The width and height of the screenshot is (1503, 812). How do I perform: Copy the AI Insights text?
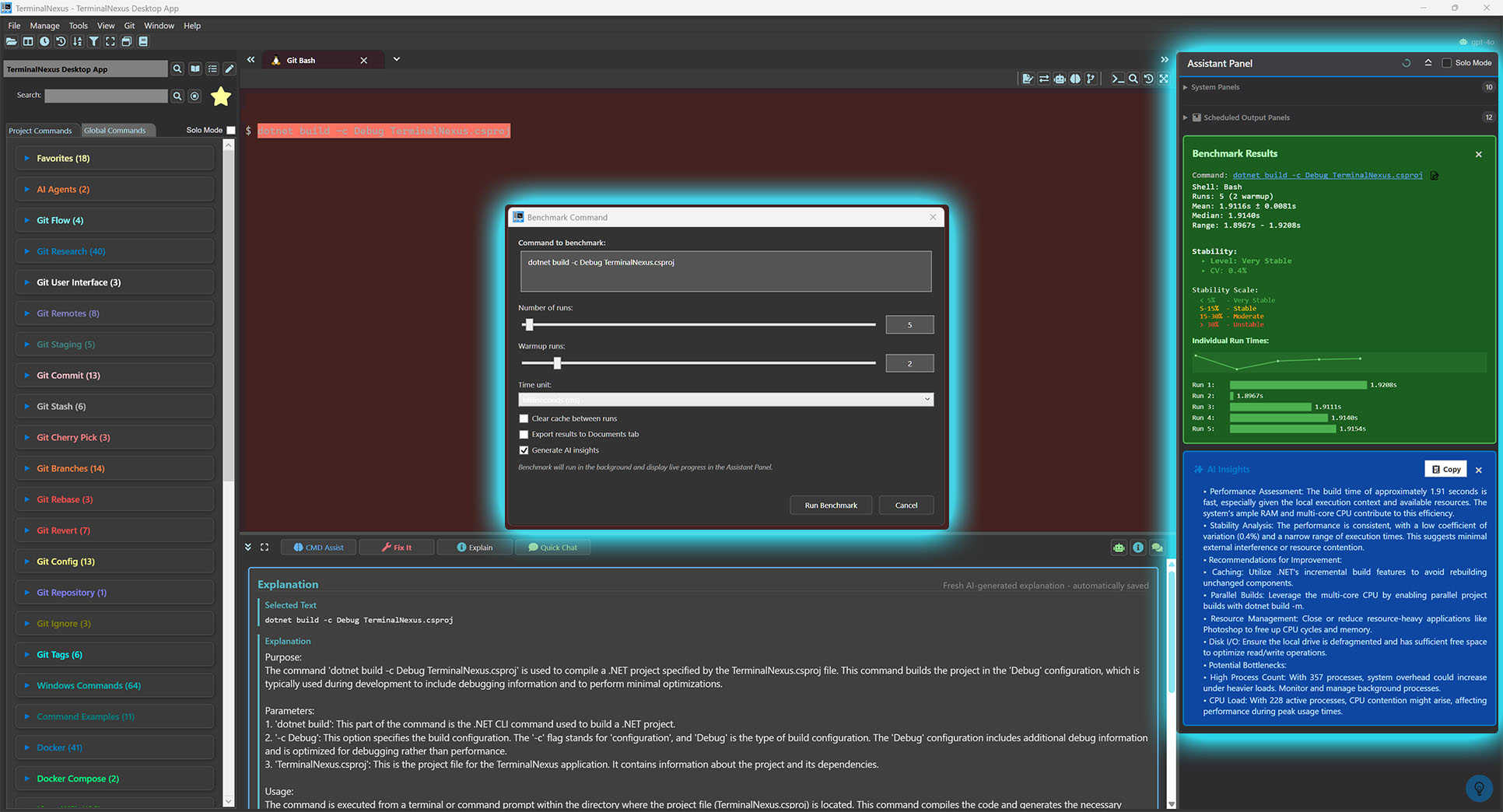pyautogui.click(x=1445, y=469)
